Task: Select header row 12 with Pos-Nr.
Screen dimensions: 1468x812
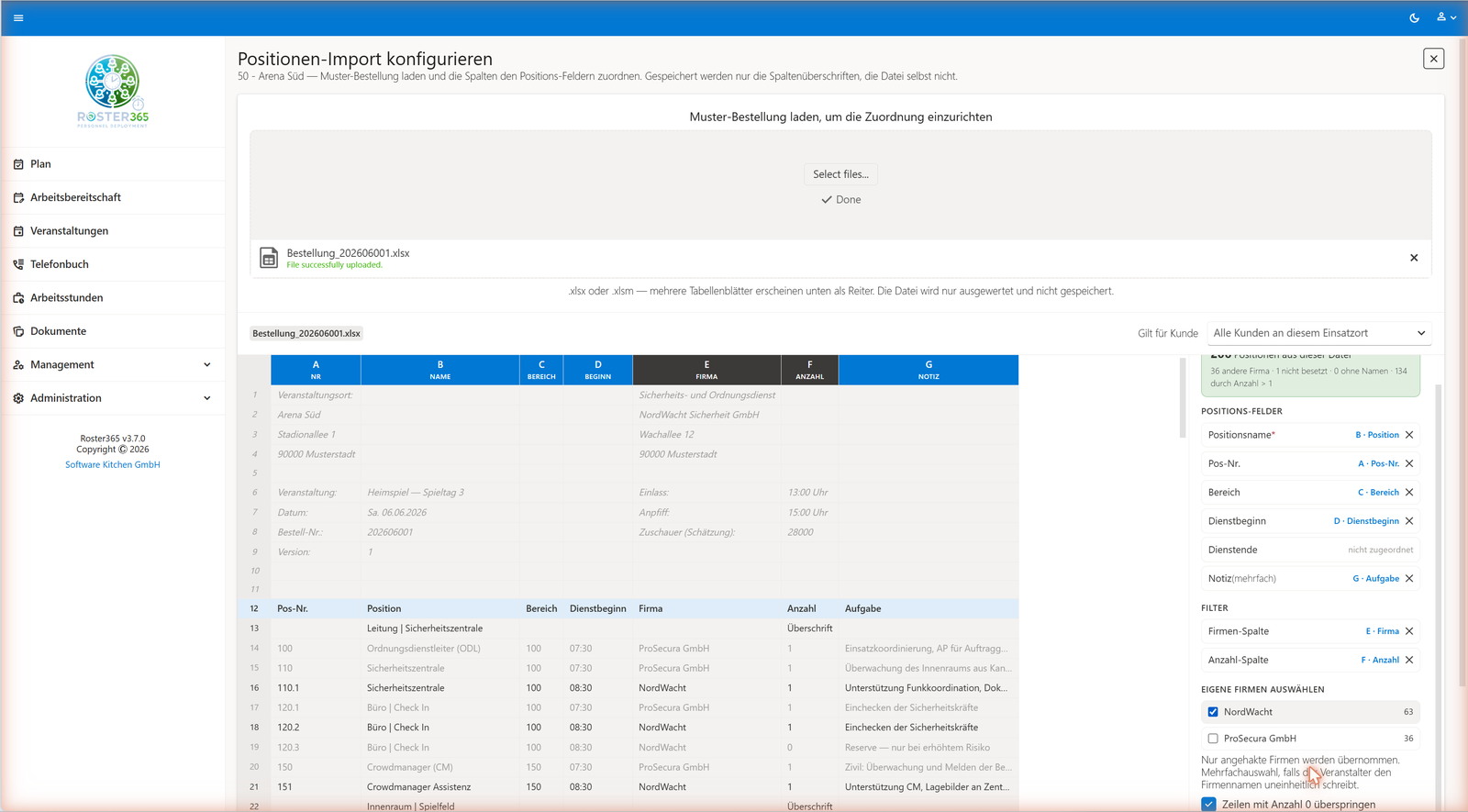Action: pos(628,609)
